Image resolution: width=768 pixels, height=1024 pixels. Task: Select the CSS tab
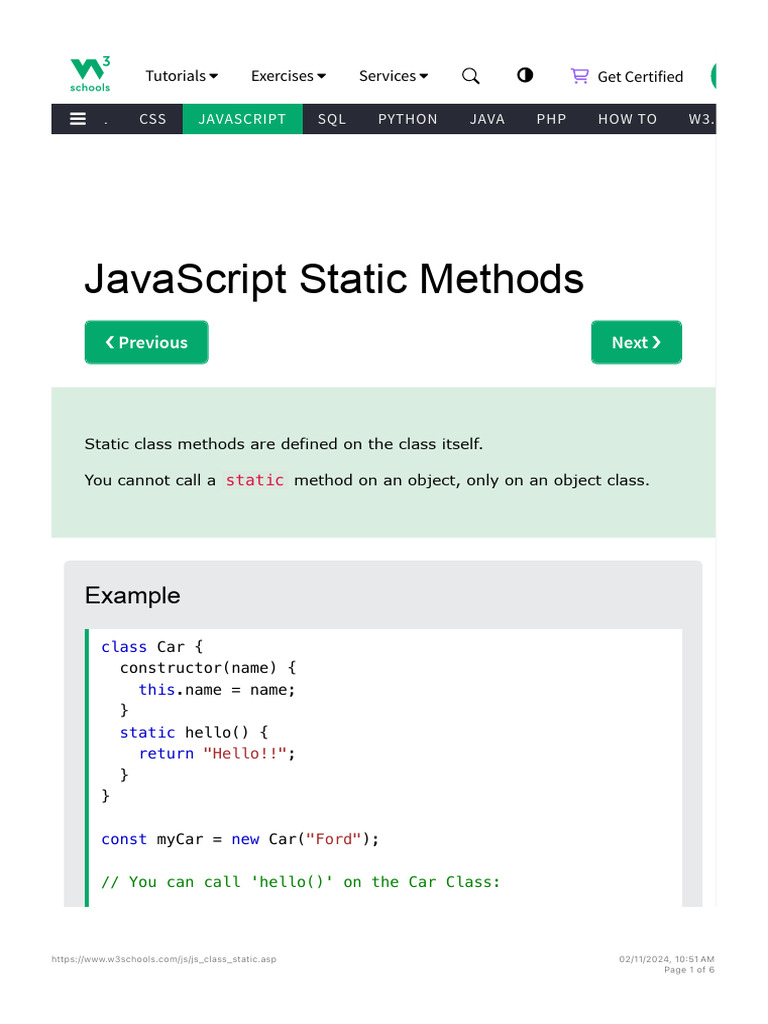153,119
